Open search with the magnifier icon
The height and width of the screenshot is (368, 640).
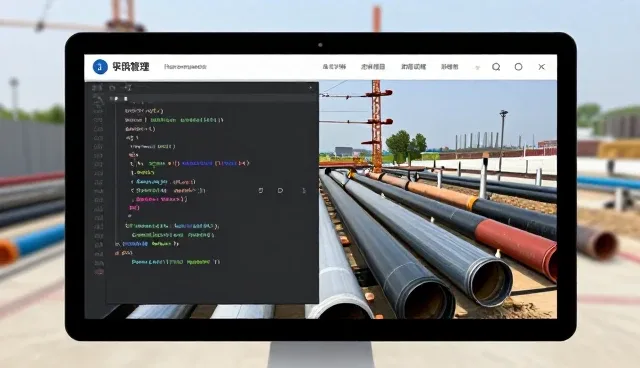(496, 67)
